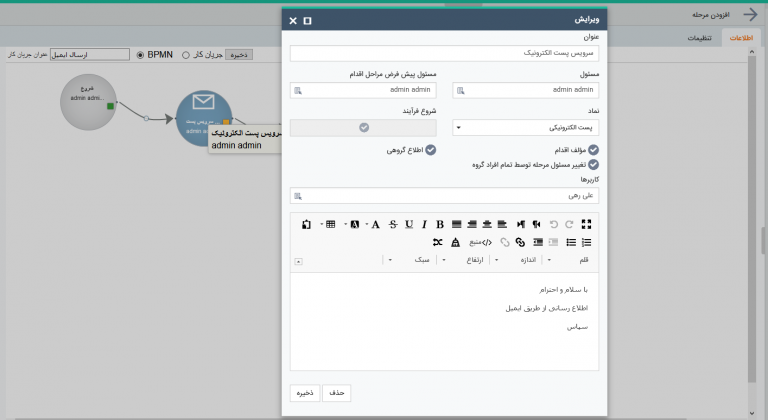Open the source code view (منبع)
768x420 pixels.
480,242
